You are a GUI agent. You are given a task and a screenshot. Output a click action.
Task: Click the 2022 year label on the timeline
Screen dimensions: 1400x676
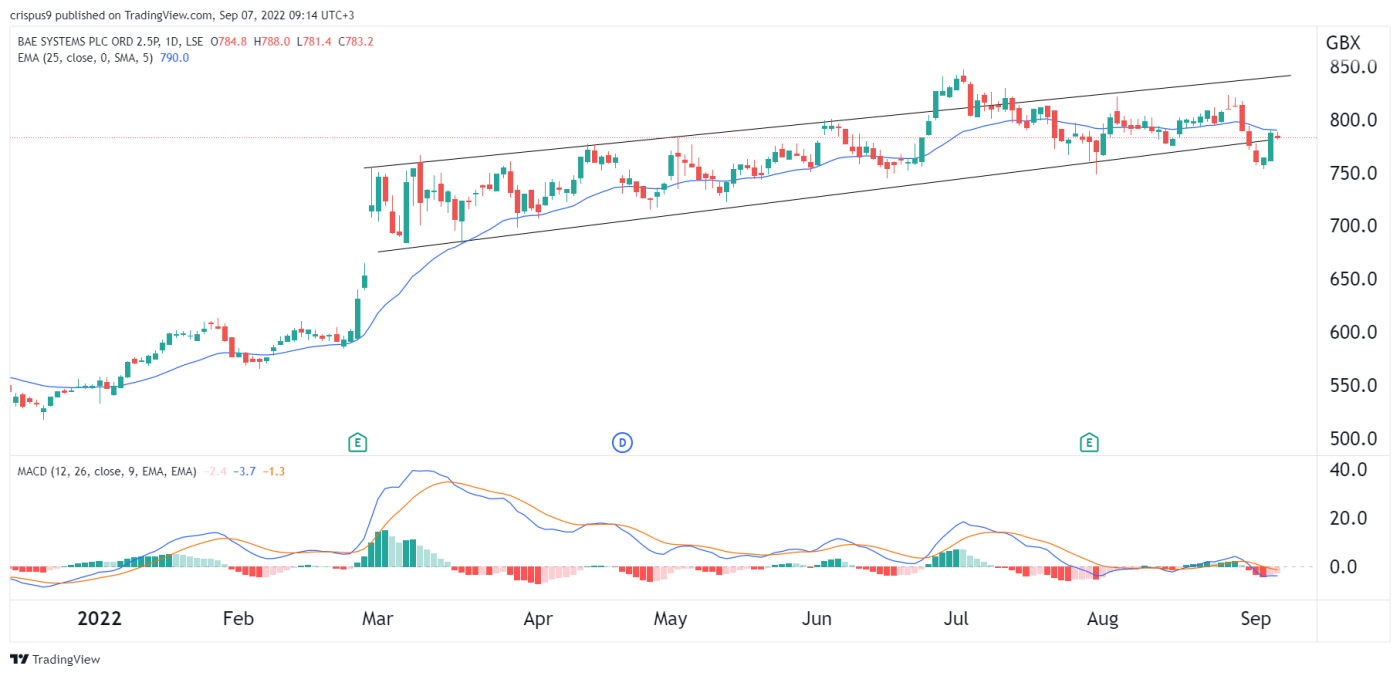[x=99, y=618]
